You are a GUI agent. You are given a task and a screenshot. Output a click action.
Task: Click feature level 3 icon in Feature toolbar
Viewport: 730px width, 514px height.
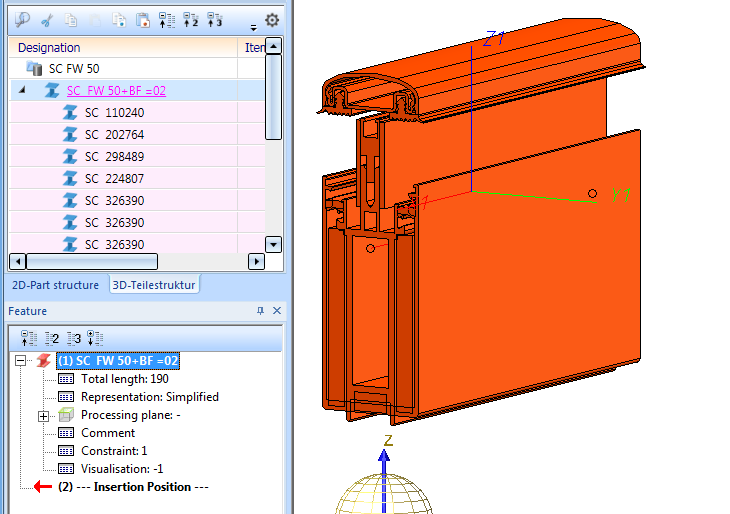coord(74,338)
